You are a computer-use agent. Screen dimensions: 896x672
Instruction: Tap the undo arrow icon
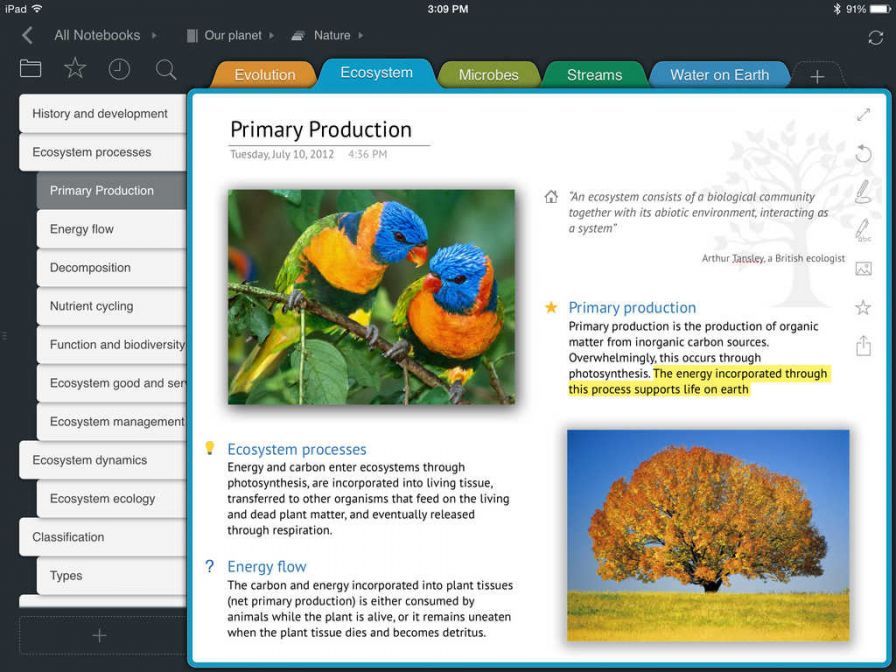[863, 154]
